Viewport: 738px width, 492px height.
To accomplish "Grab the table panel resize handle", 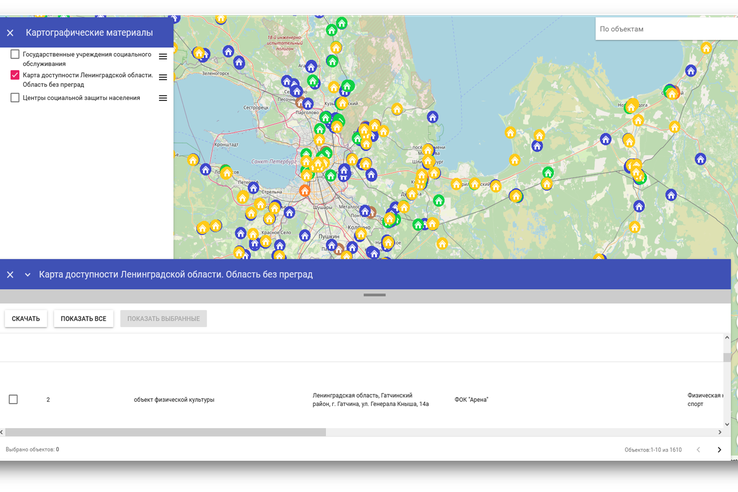I will click(x=375, y=295).
